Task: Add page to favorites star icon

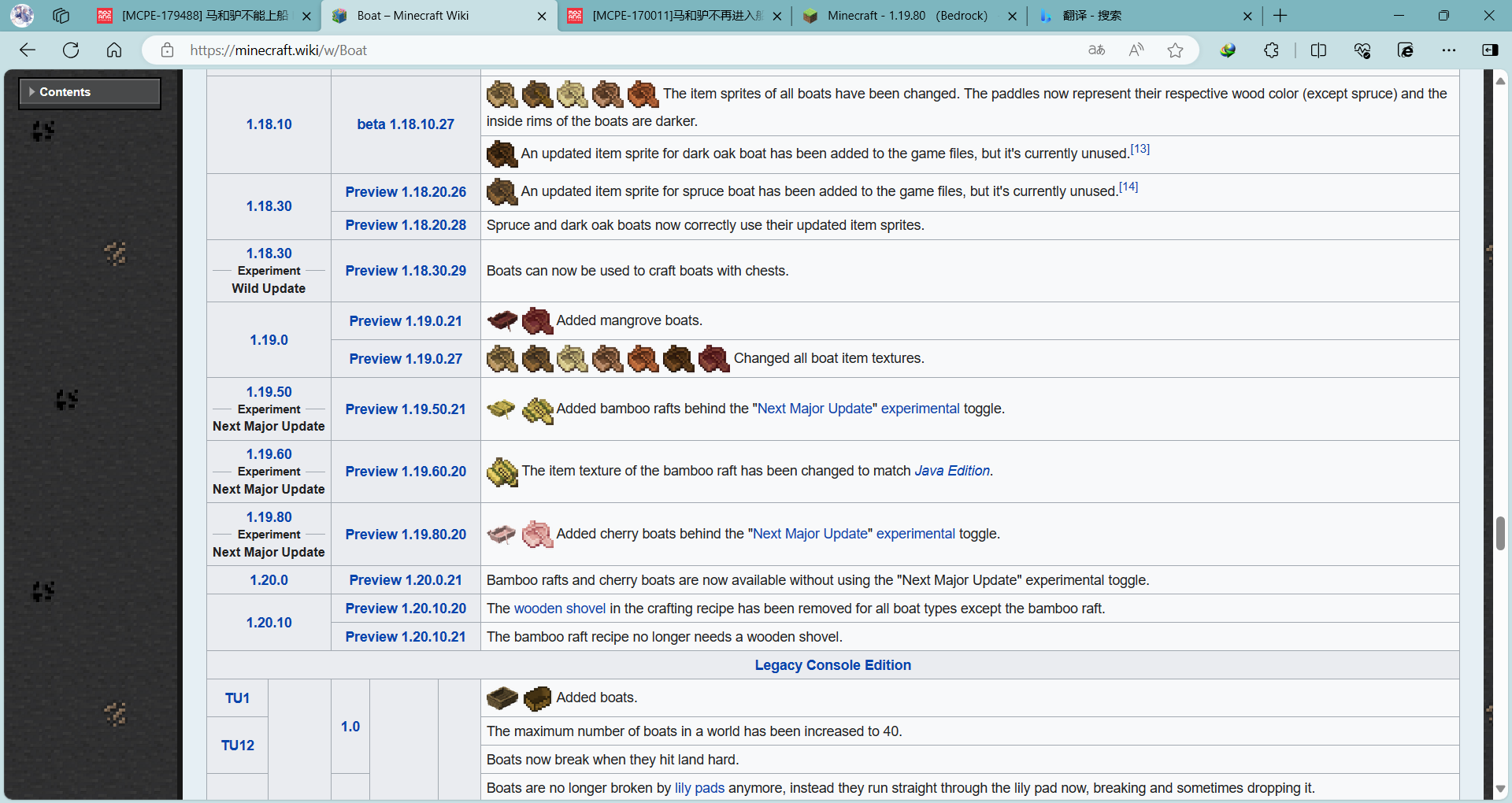Action: pyautogui.click(x=1175, y=50)
